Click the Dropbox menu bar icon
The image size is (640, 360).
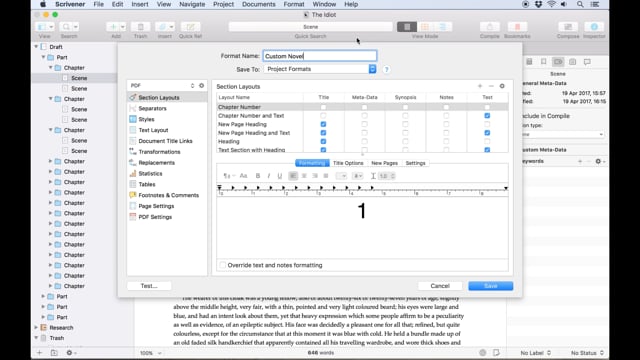click(x=538, y=4)
